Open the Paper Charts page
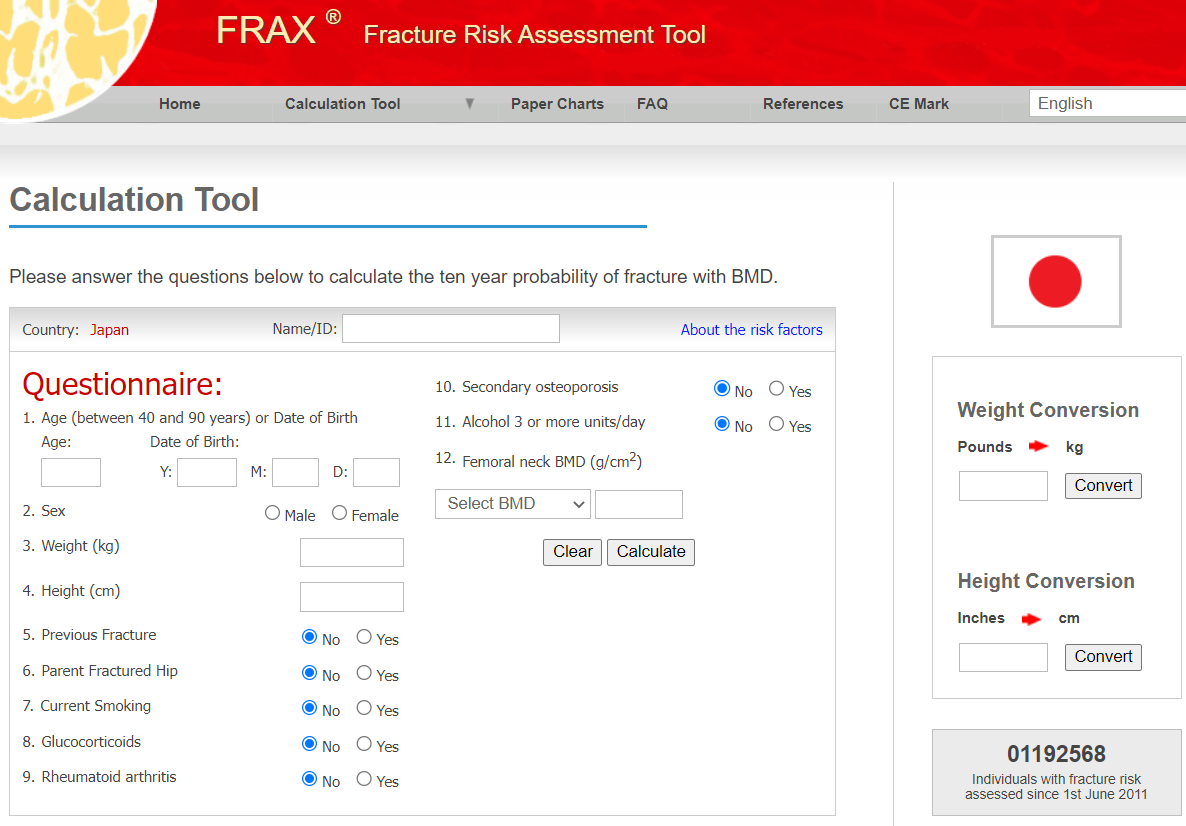Screen dimensions: 1186x826 557,103
